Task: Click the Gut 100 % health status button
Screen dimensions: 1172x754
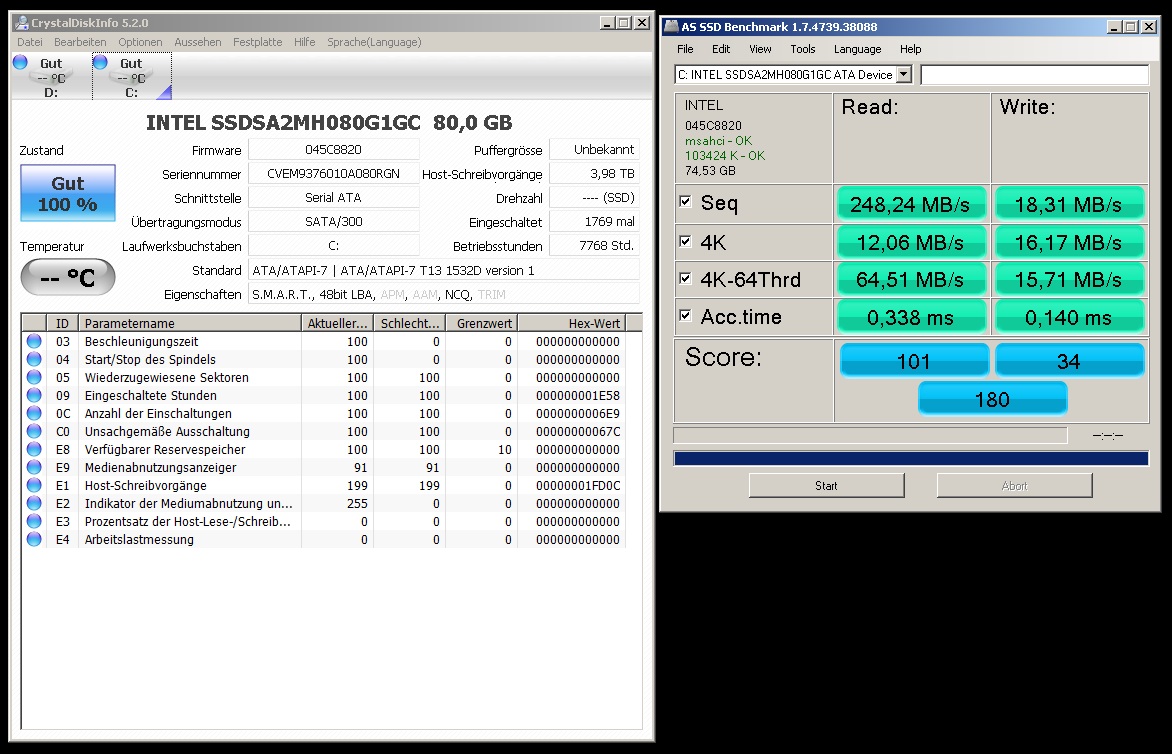Action: point(68,193)
